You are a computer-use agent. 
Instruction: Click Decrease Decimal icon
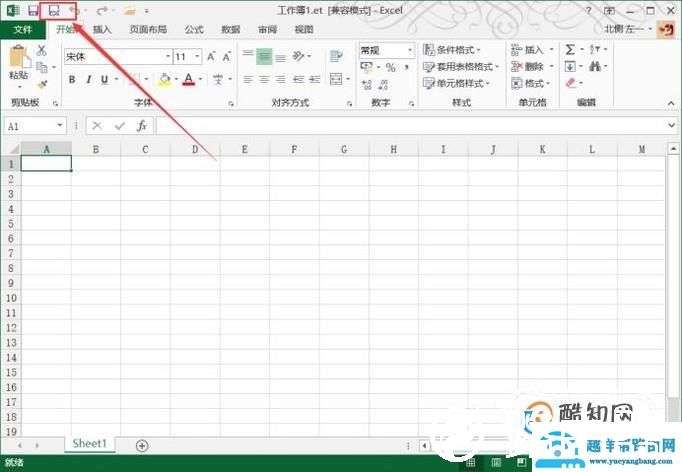383,84
